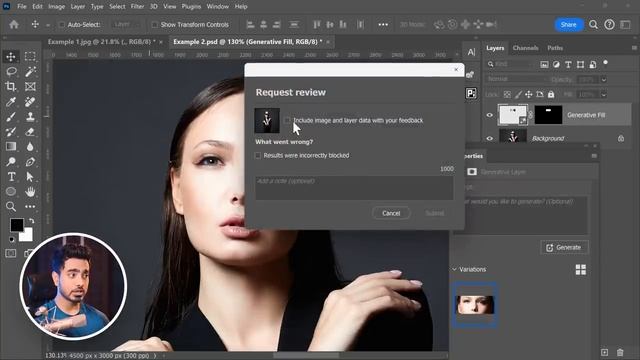The image size is (640, 360).
Task: Enable Show Transform Controls checkbox
Action: coord(155,25)
